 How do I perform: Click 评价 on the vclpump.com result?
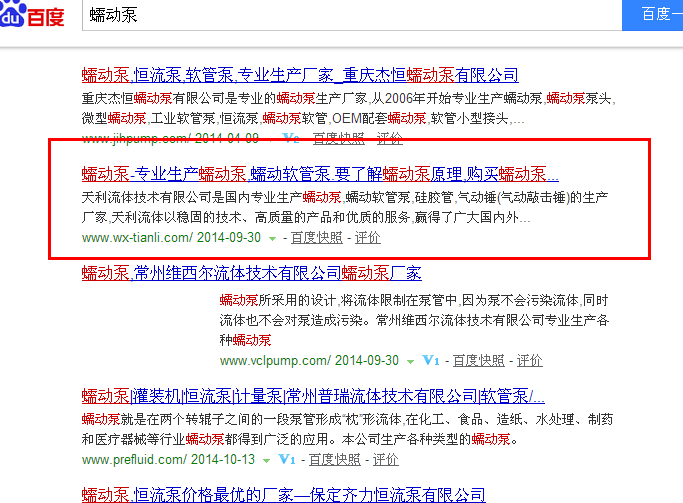click(530, 361)
